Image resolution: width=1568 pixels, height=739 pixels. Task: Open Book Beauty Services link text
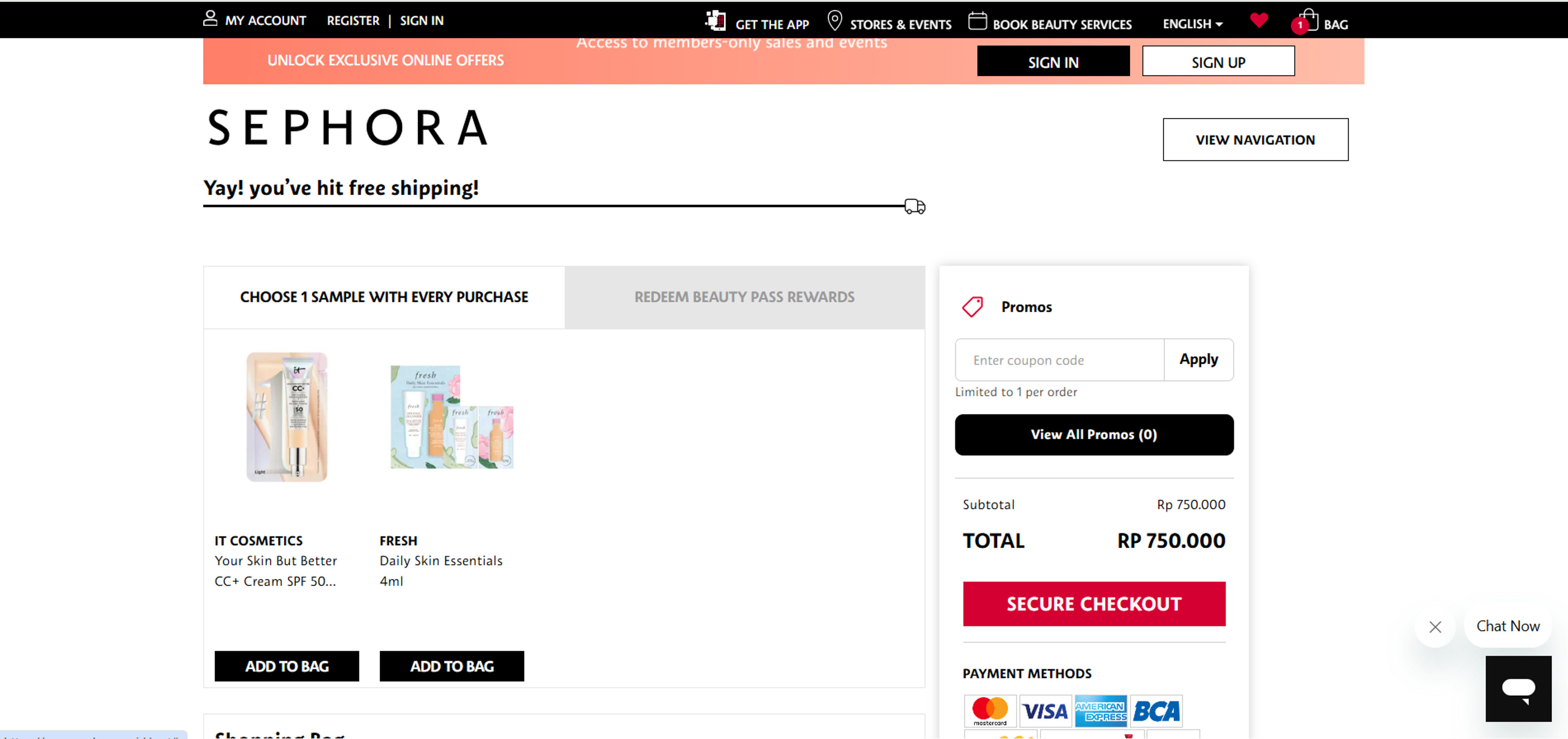click(1062, 25)
